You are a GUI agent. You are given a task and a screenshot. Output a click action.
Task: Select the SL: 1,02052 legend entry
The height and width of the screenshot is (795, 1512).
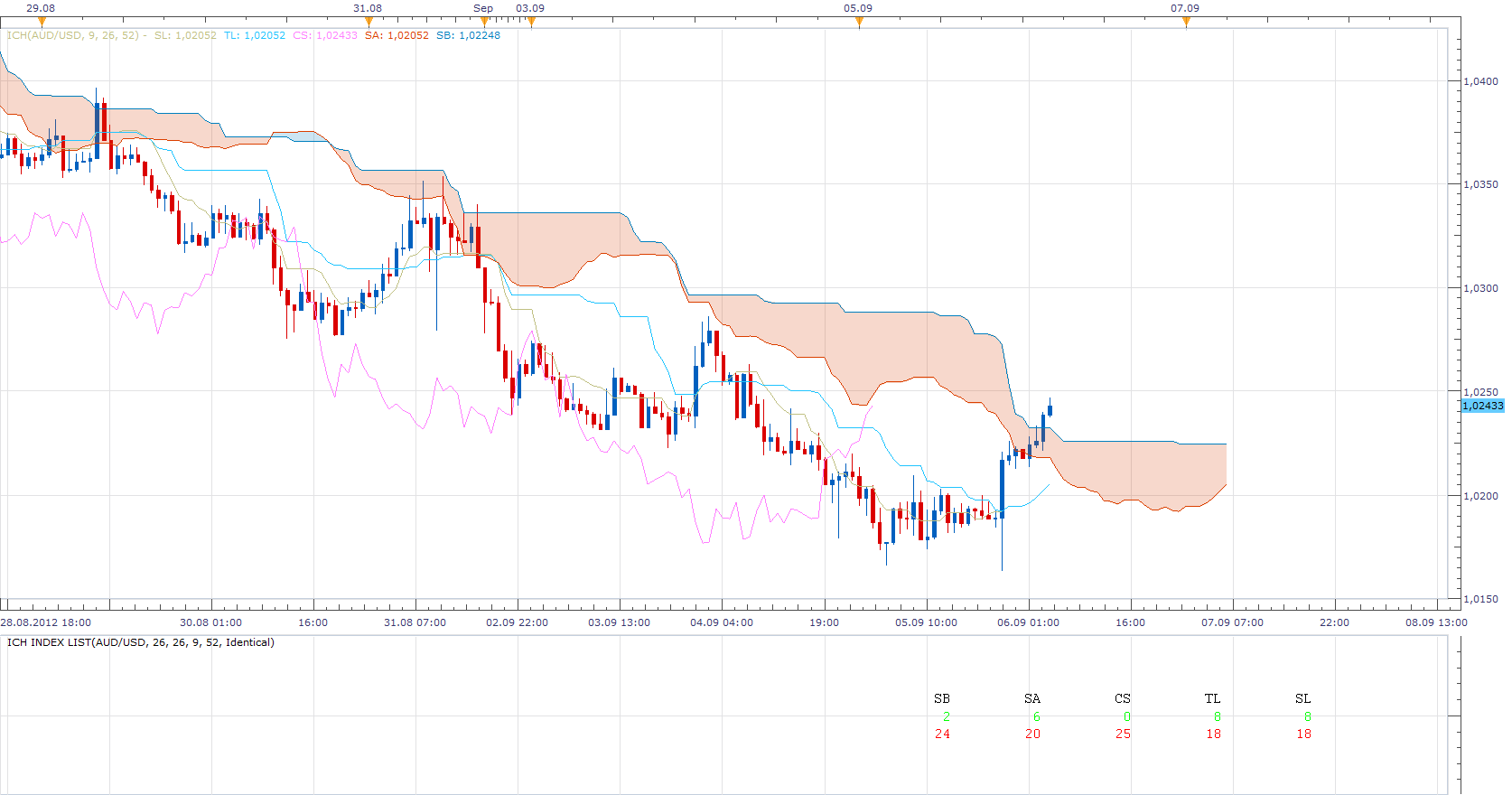(x=185, y=35)
